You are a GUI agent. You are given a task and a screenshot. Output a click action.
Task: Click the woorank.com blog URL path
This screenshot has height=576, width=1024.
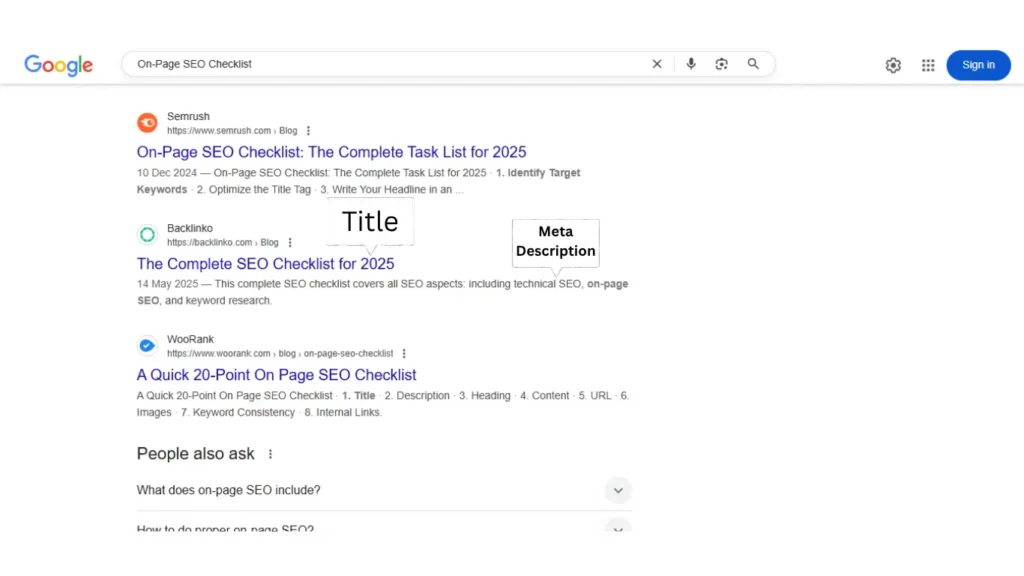[x=280, y=353]
